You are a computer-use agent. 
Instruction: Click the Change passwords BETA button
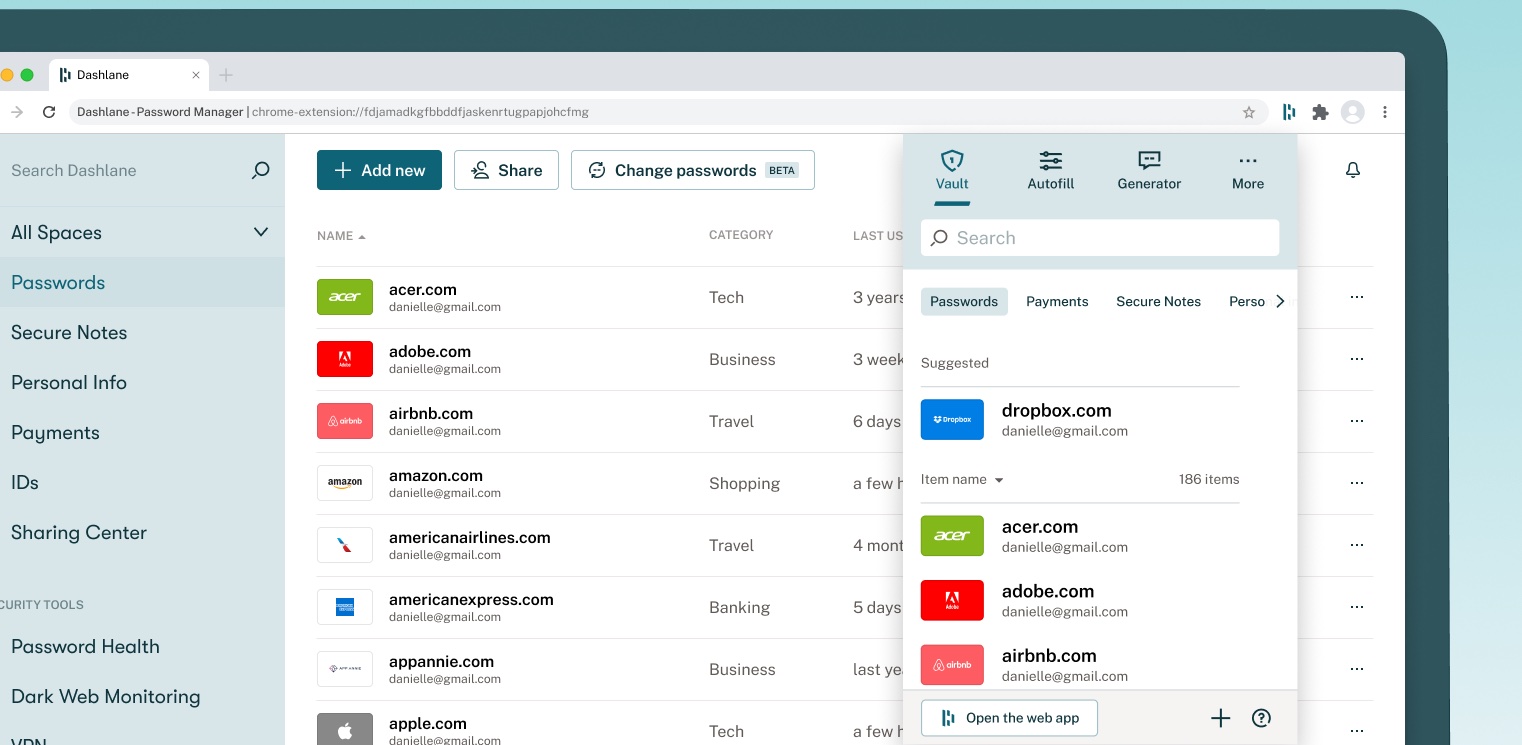click(x=693, y=170)
